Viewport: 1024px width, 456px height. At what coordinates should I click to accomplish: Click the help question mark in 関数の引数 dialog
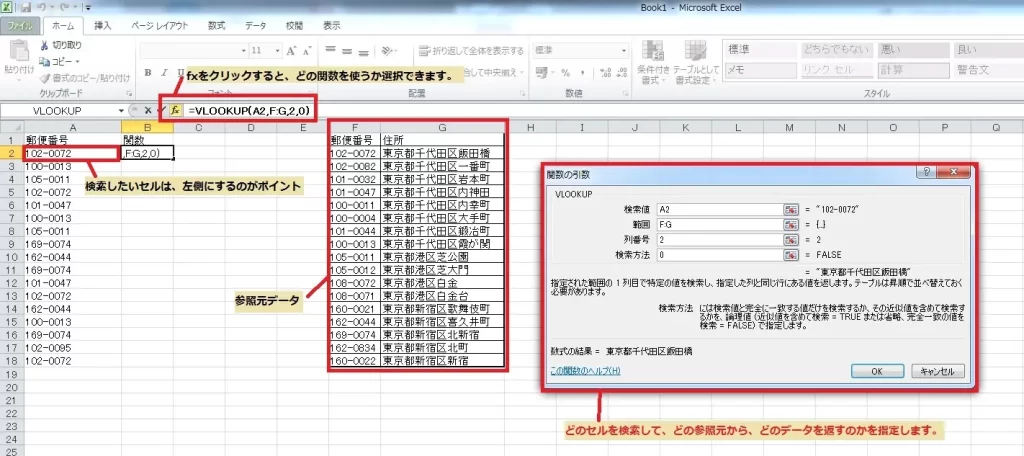pos(926,172)
